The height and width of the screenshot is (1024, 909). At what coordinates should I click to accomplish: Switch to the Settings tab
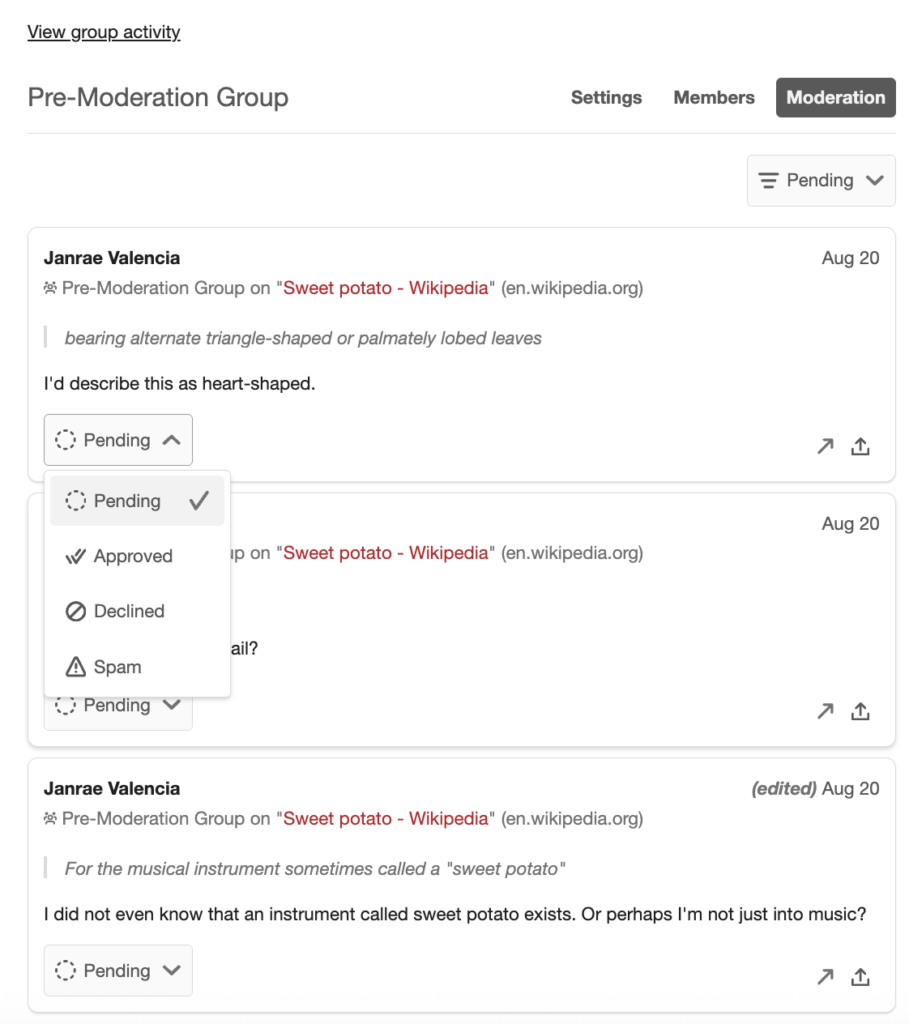tap(606, 97)
